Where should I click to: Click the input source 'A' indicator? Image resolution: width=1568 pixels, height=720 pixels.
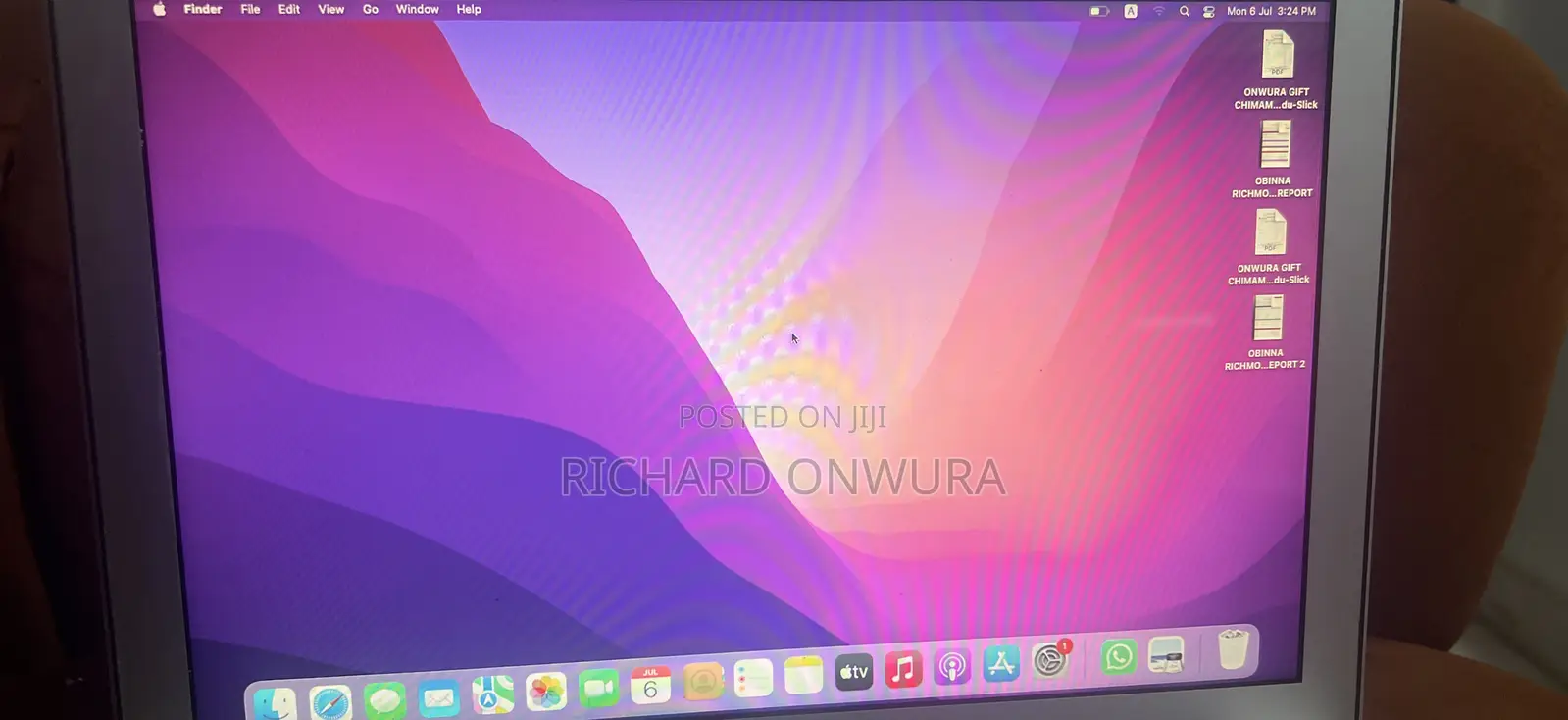pos(1131,11)
